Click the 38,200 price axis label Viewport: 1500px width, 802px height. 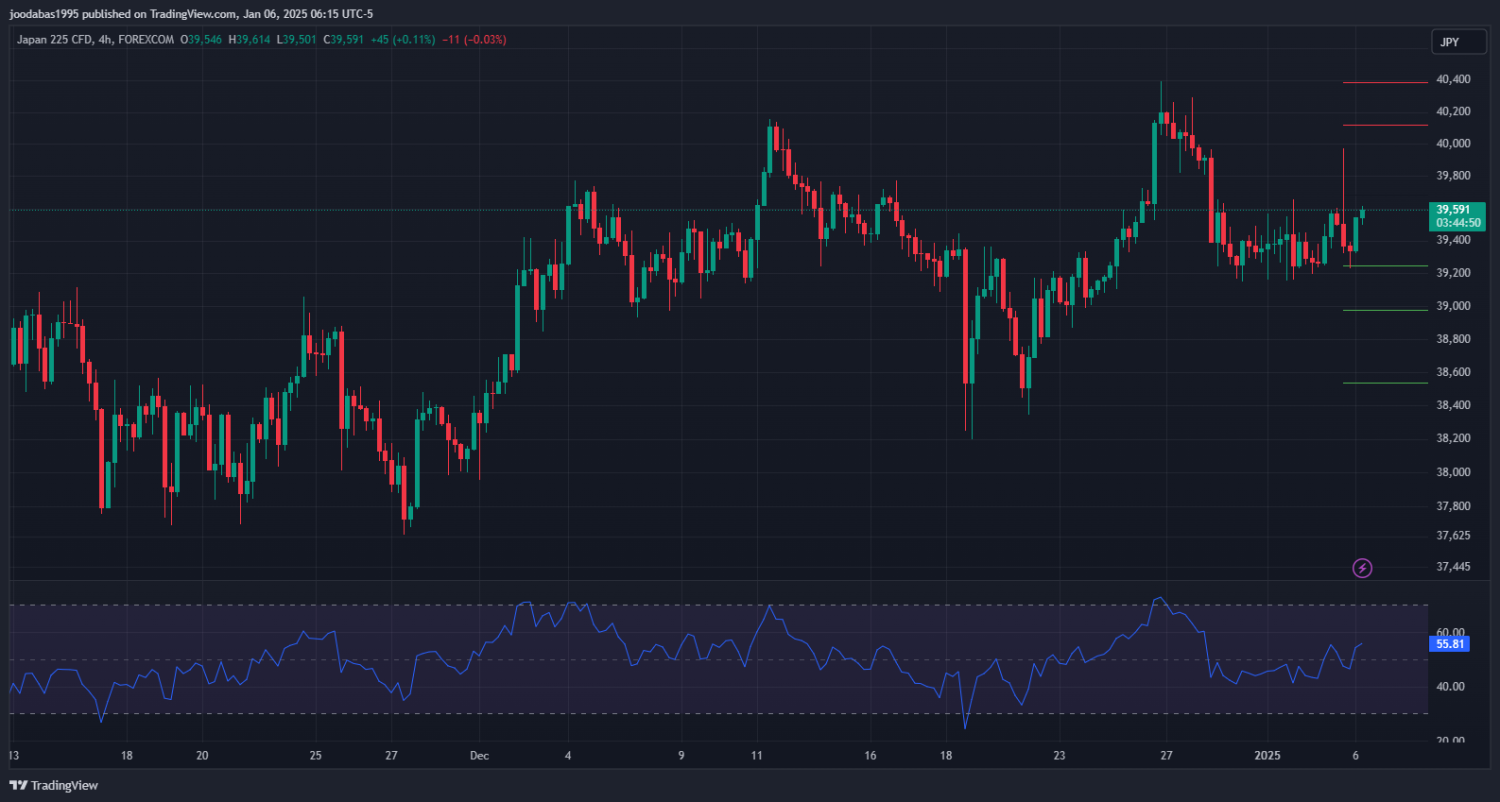[x=1453, y=438]
